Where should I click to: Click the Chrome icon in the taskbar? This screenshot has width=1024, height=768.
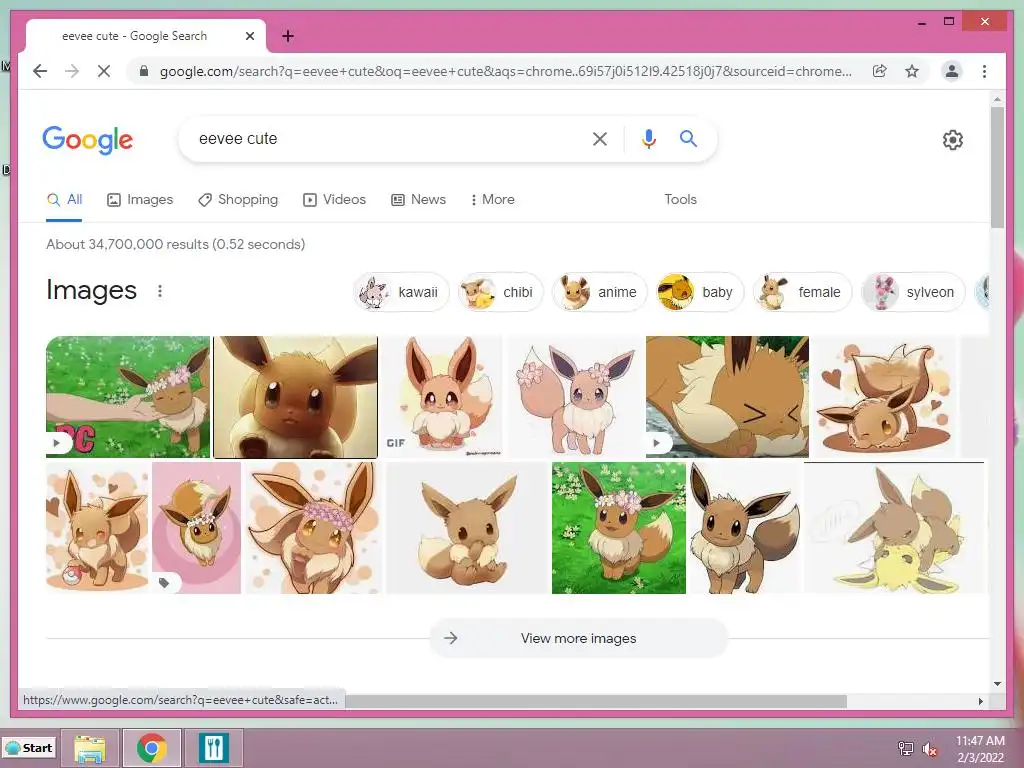click(152, 748)
